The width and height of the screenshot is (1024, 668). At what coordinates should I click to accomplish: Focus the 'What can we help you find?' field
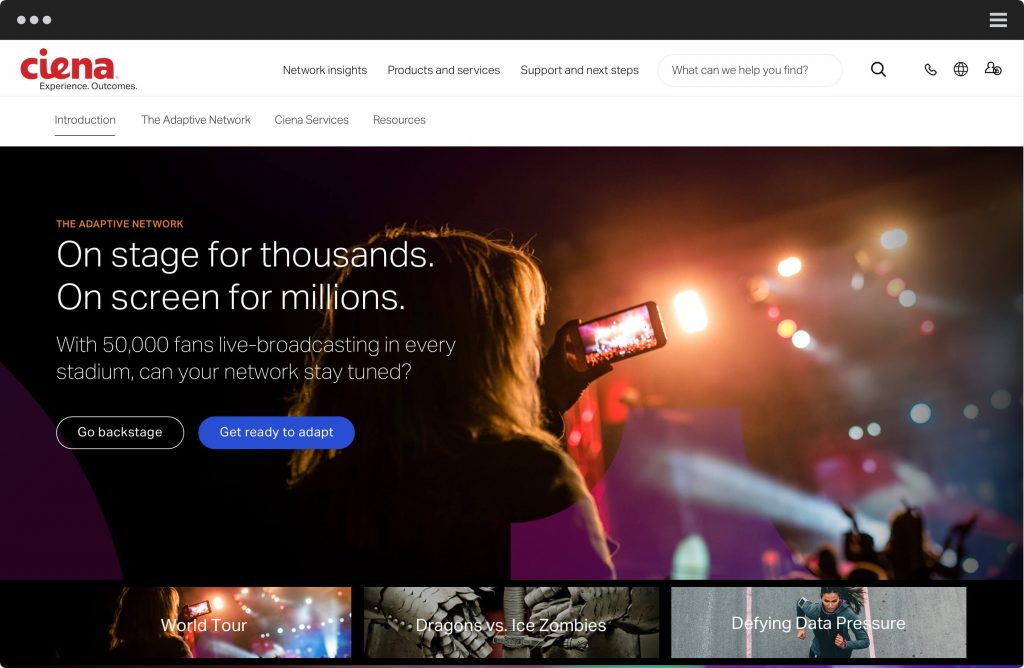(750, 71)
